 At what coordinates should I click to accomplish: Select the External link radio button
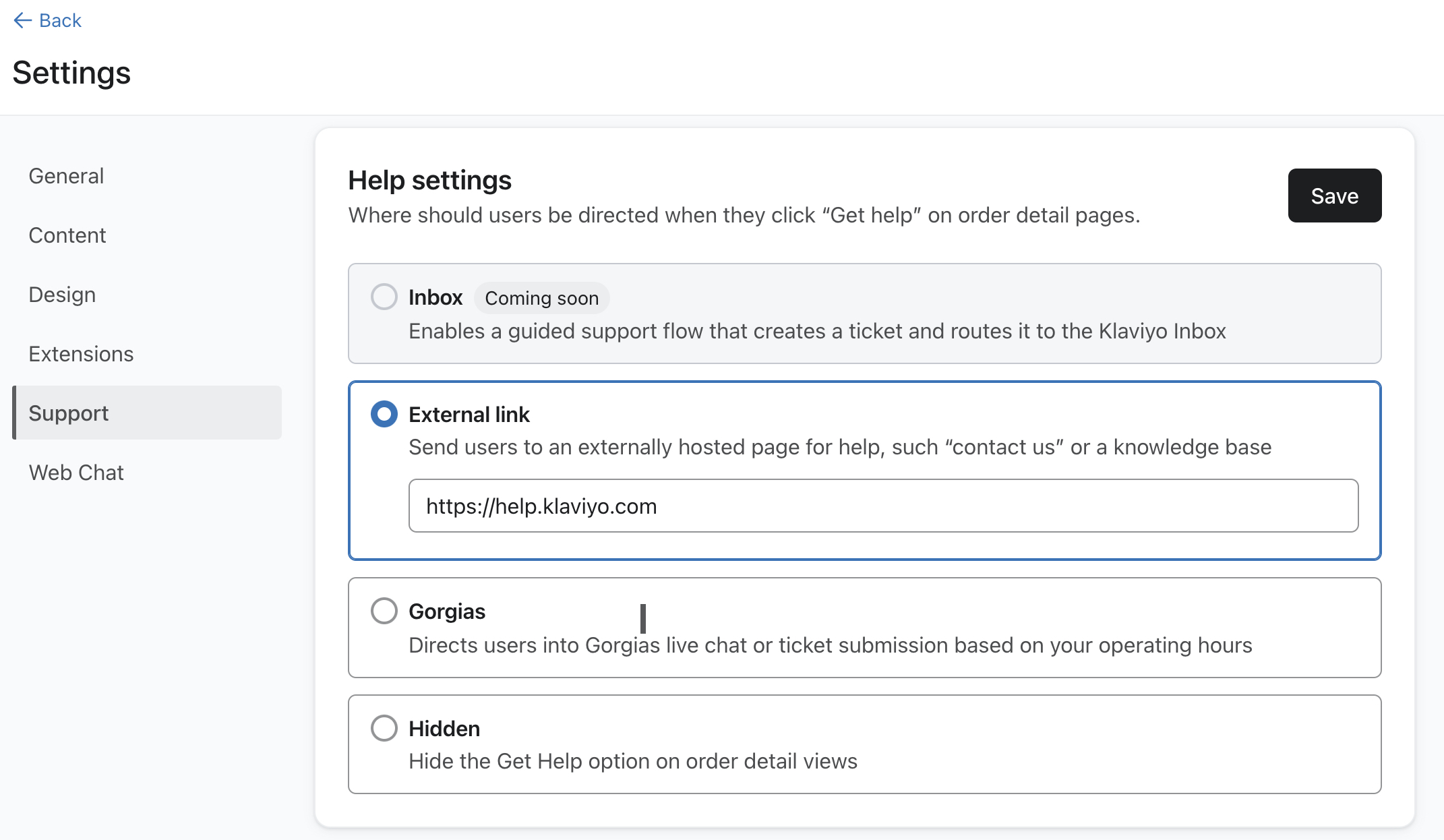[x=383, y=413]
